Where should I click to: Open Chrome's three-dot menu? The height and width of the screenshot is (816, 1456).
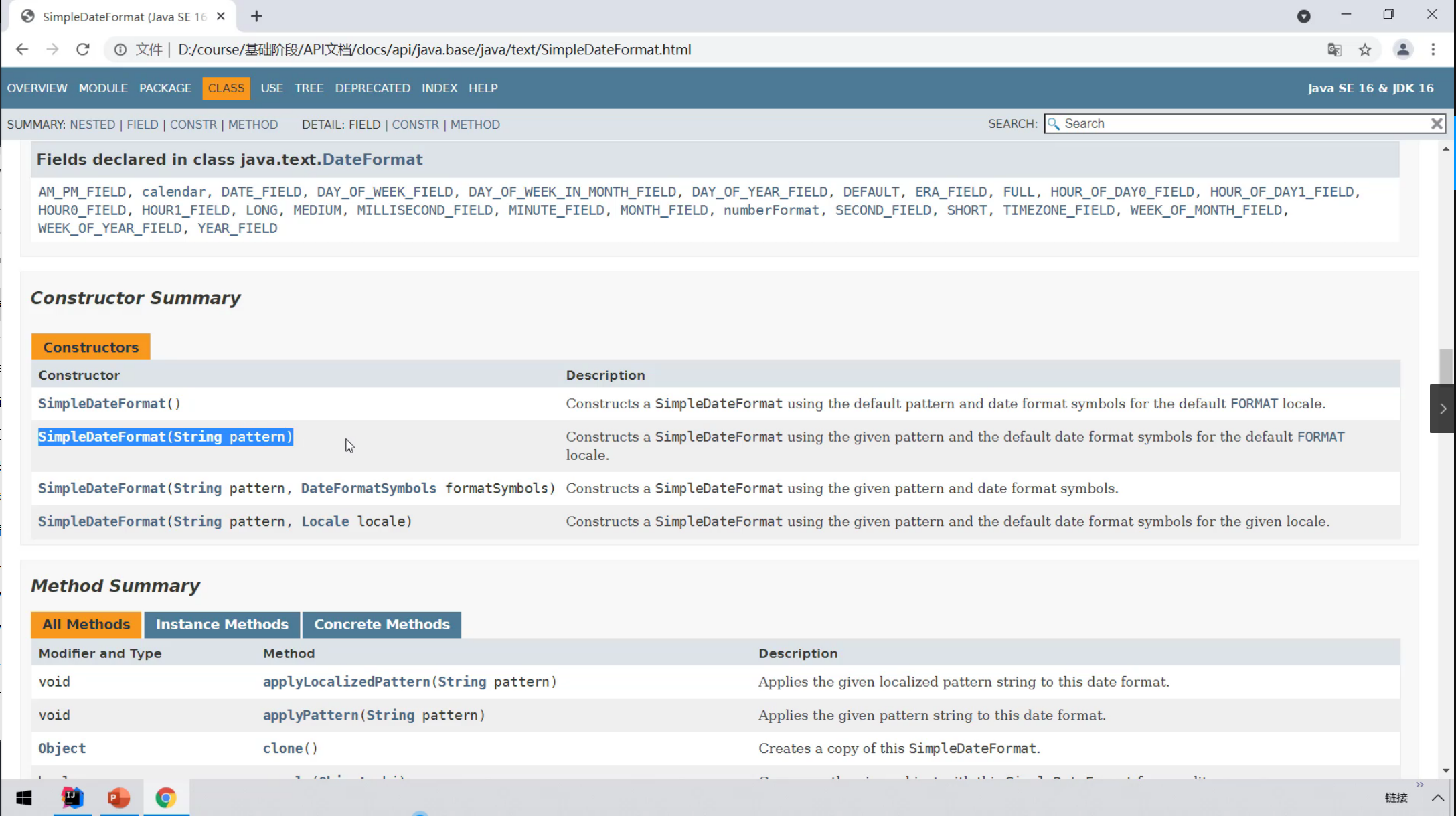click(1433, 50)
